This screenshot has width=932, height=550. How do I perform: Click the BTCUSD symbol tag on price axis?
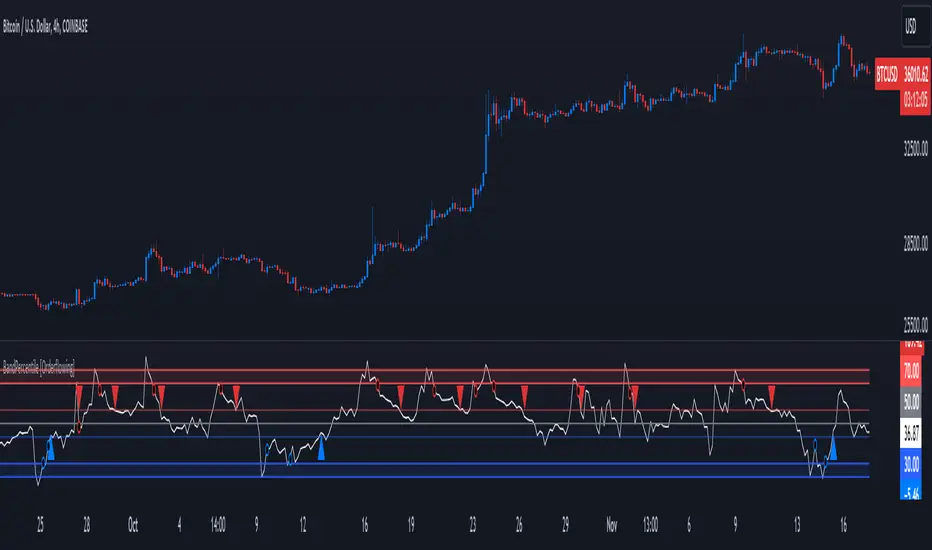tap(887, 74)
